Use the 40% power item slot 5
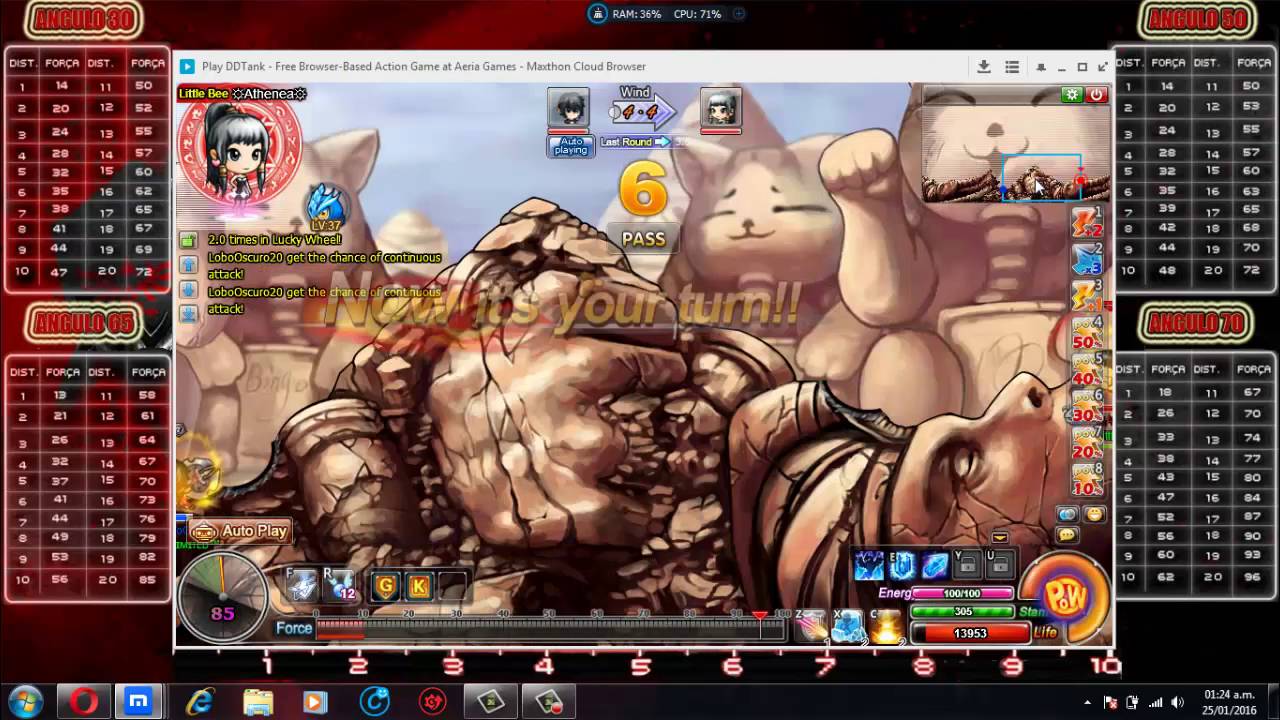 point(1088,370)
